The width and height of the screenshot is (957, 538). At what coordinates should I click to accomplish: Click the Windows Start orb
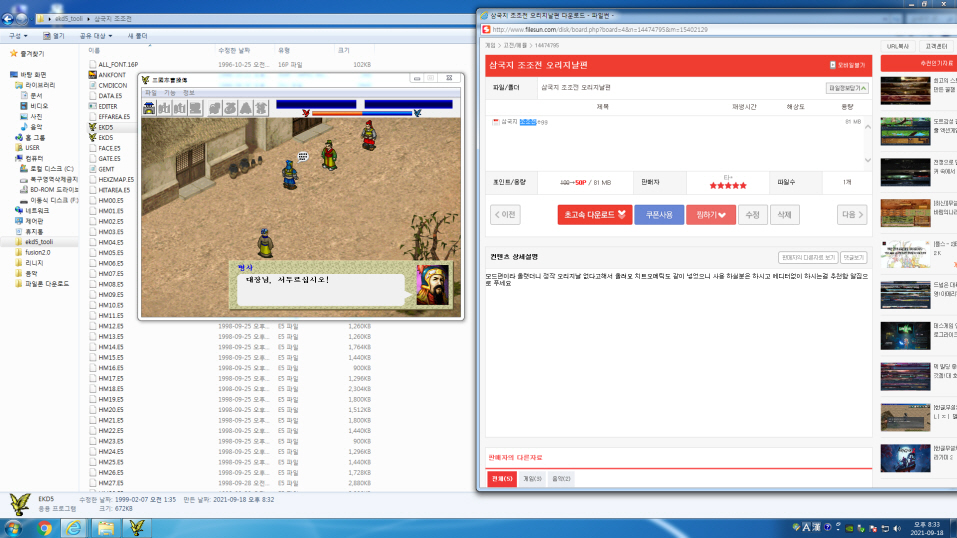click(x=13, y=528)
